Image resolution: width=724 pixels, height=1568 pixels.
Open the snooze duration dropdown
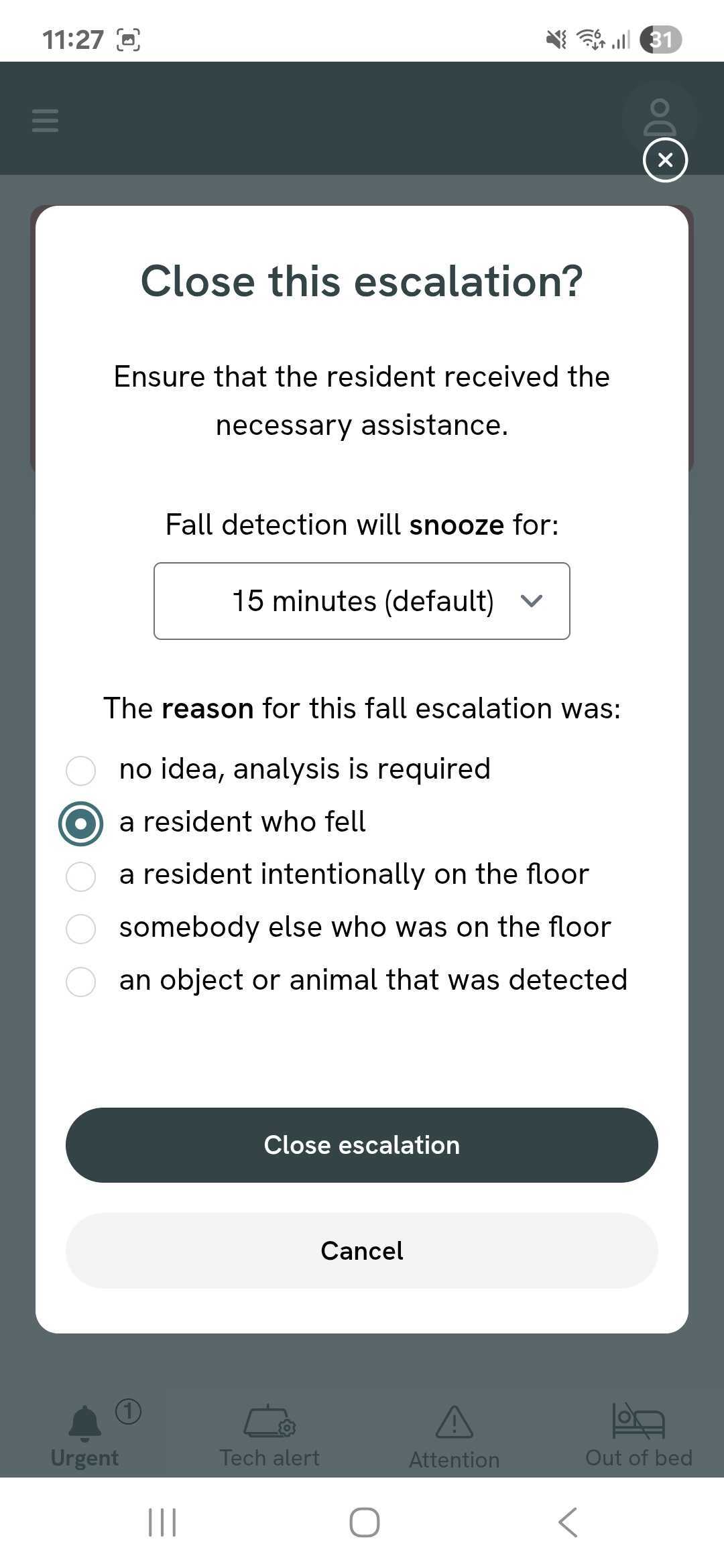(x=362, y=601)
